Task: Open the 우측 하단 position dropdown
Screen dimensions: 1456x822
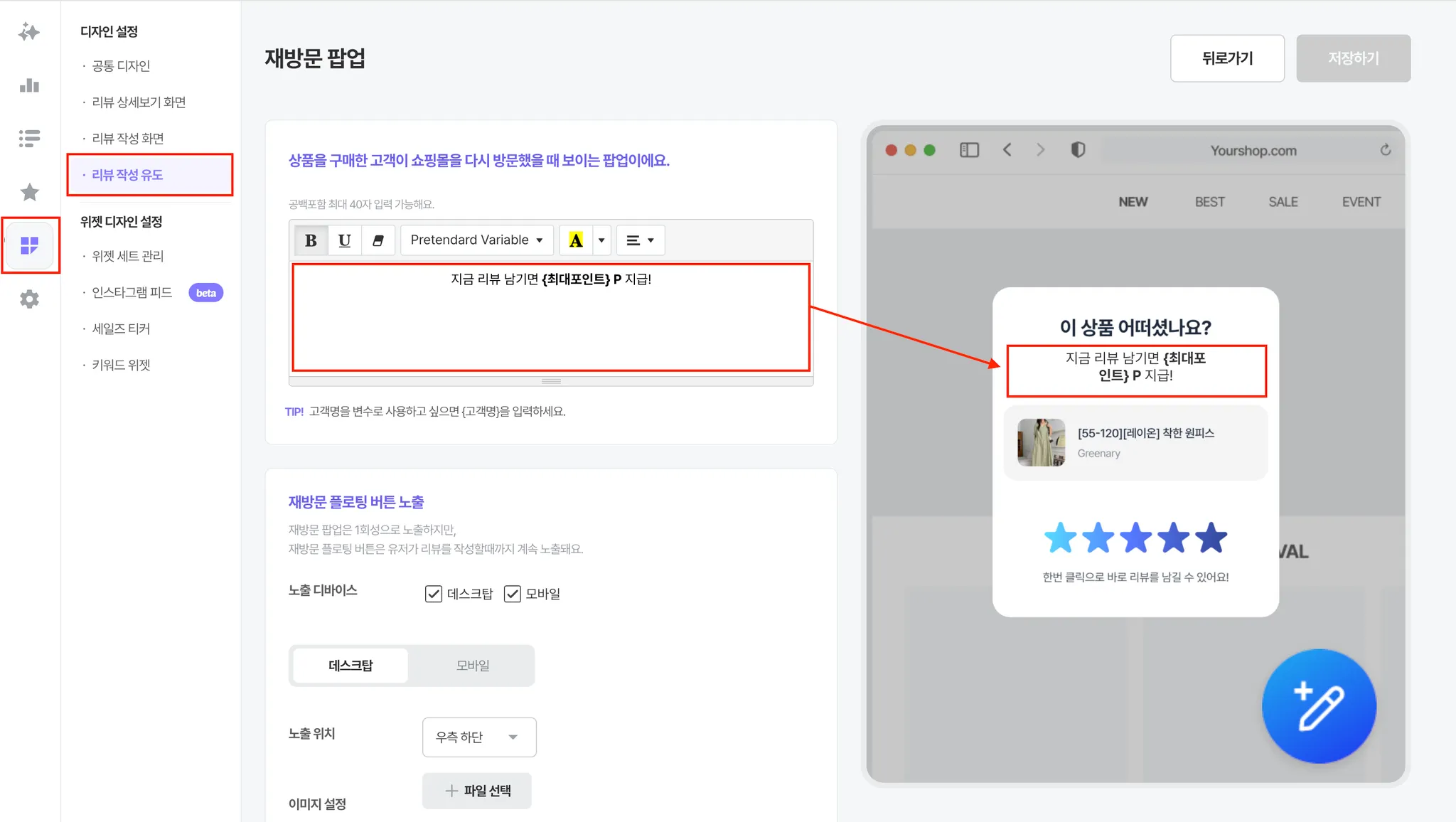Action: [478, 737]
